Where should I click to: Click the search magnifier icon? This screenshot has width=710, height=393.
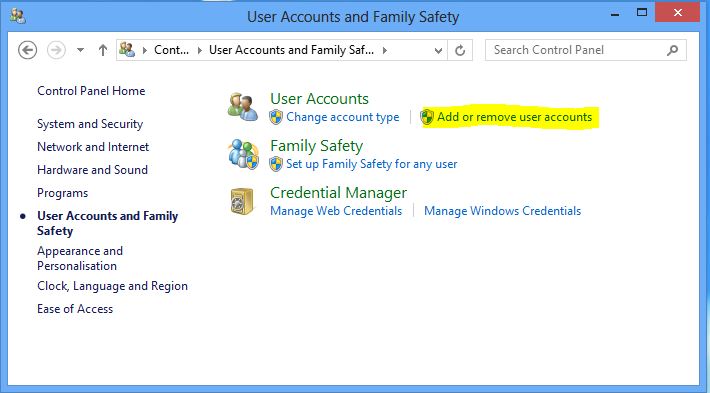pos(673,50)
